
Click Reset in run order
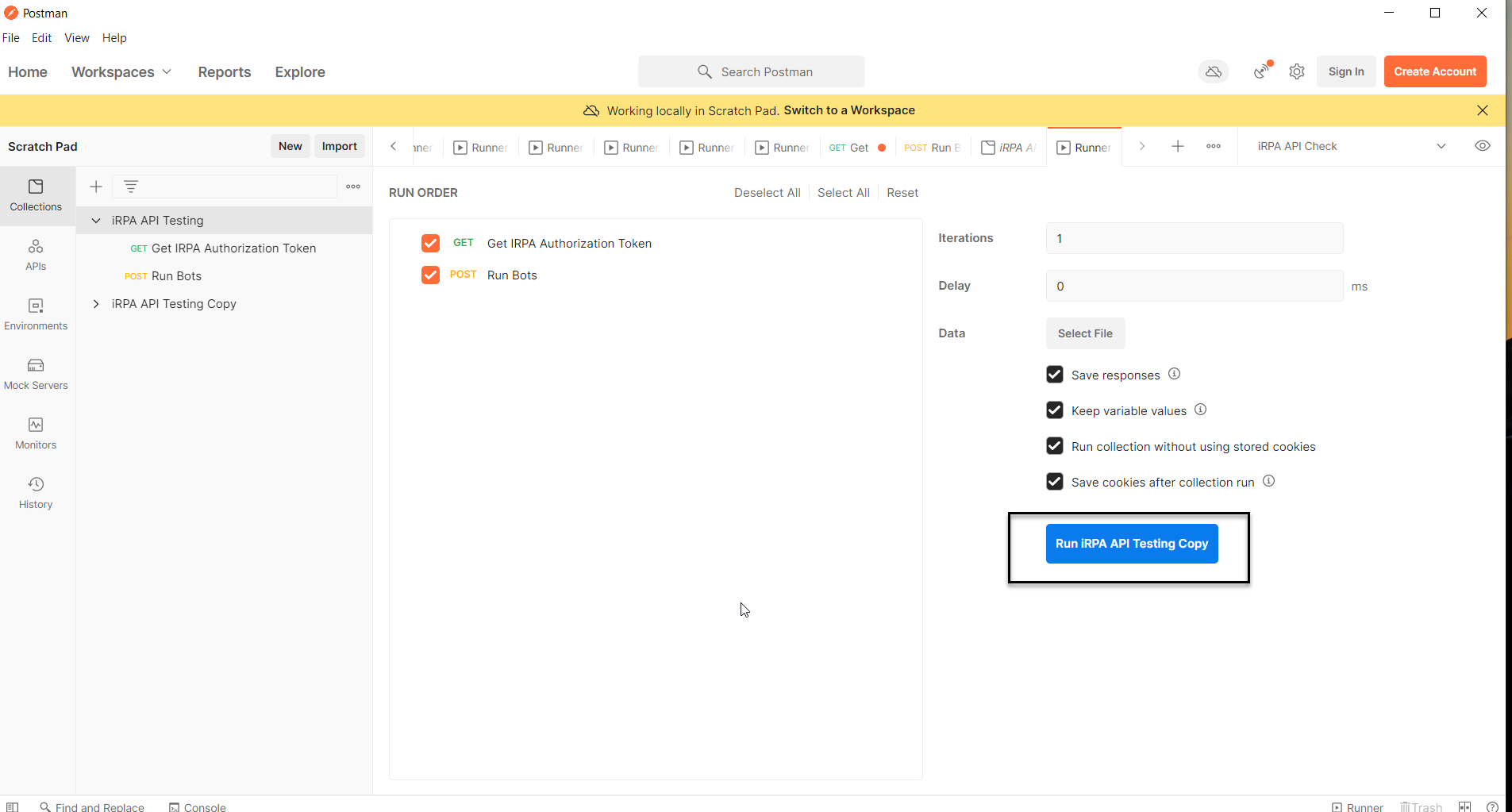[902, 193]
